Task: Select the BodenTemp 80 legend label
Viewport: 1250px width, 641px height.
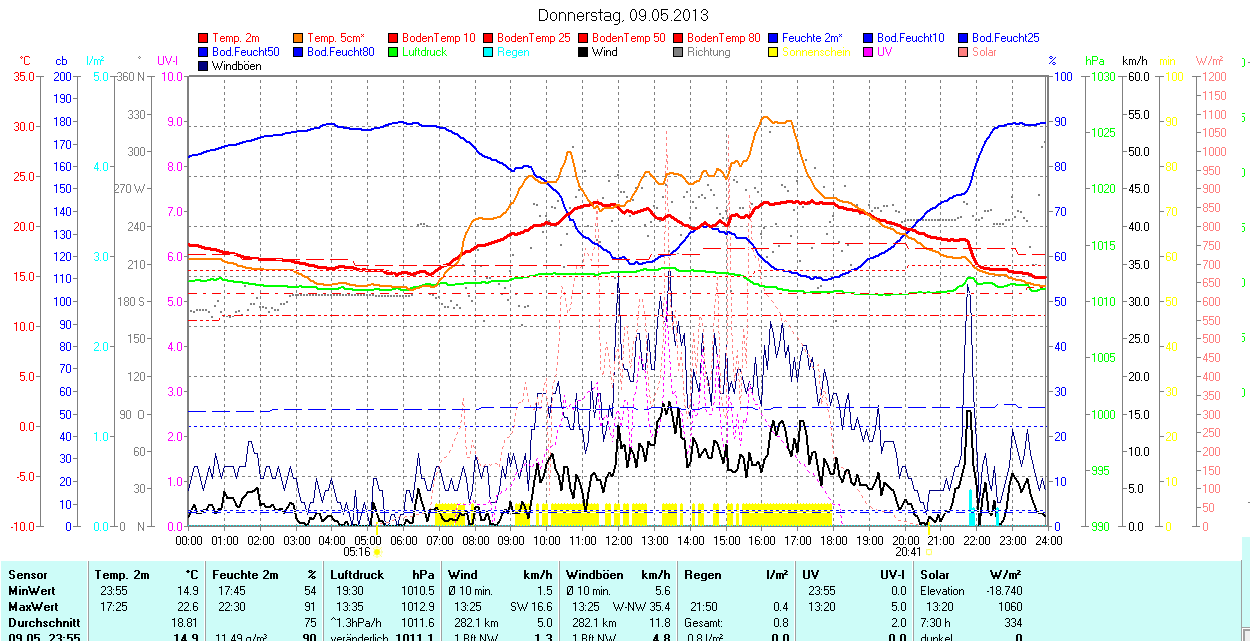Action: click(723, 38)
